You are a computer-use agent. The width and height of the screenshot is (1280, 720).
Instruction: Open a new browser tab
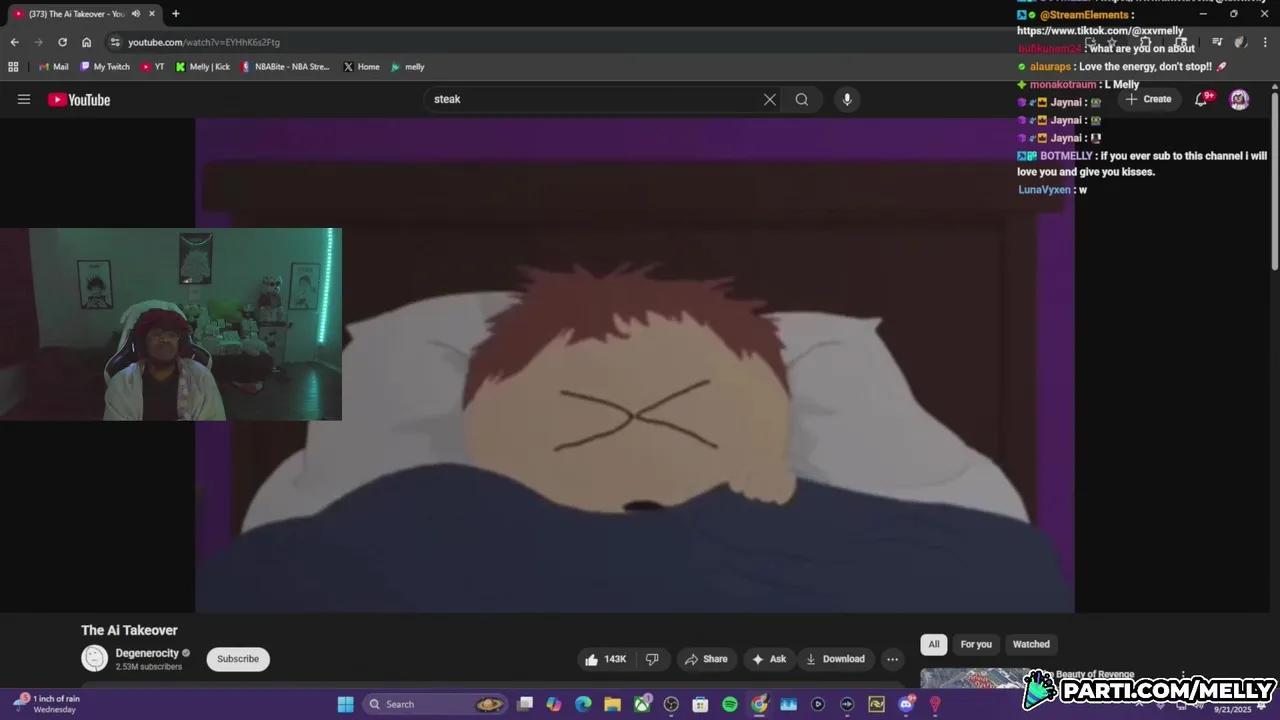[x=176, y=14]
